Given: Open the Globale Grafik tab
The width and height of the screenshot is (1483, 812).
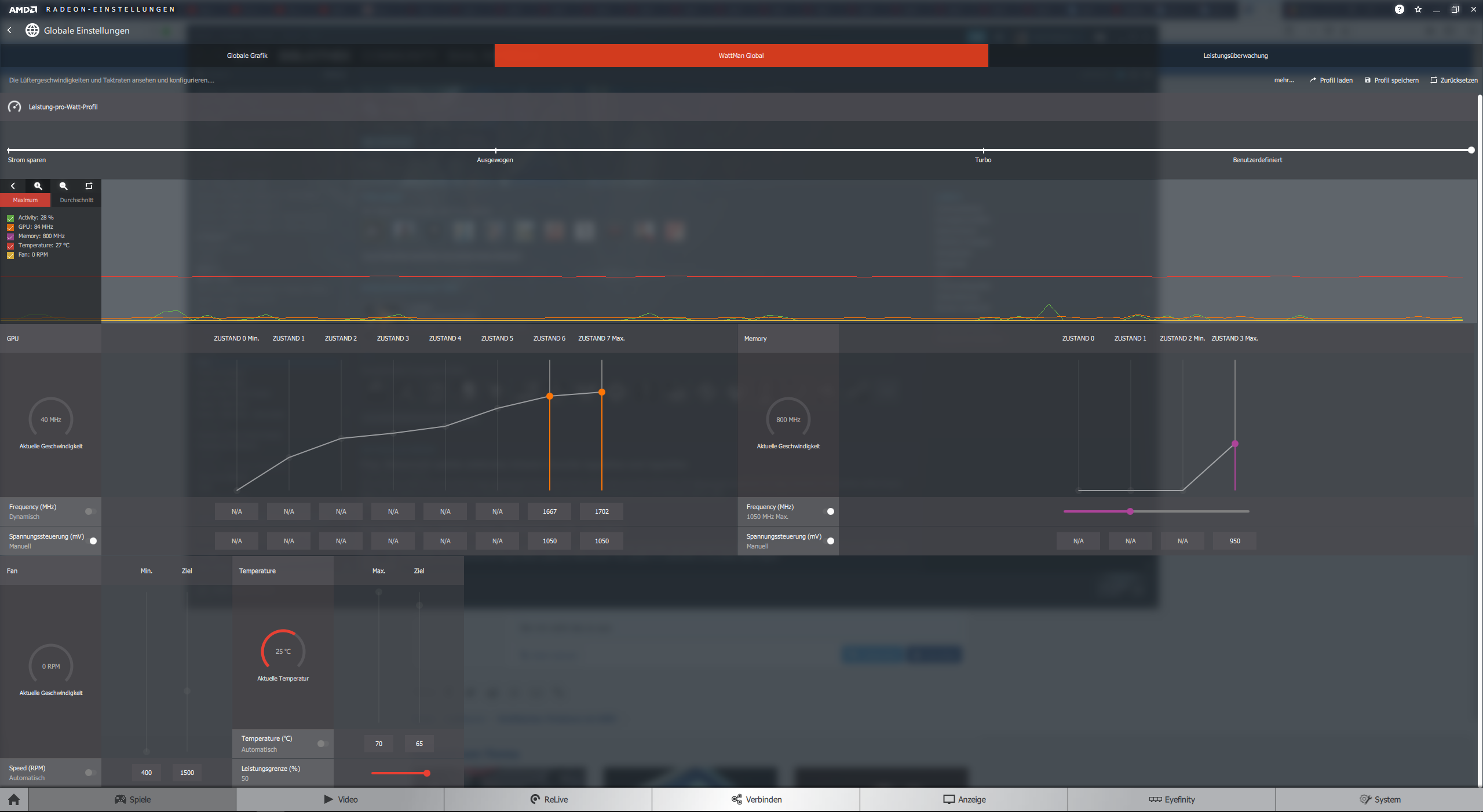Looking at the screenshot, I should click(247, 56).
